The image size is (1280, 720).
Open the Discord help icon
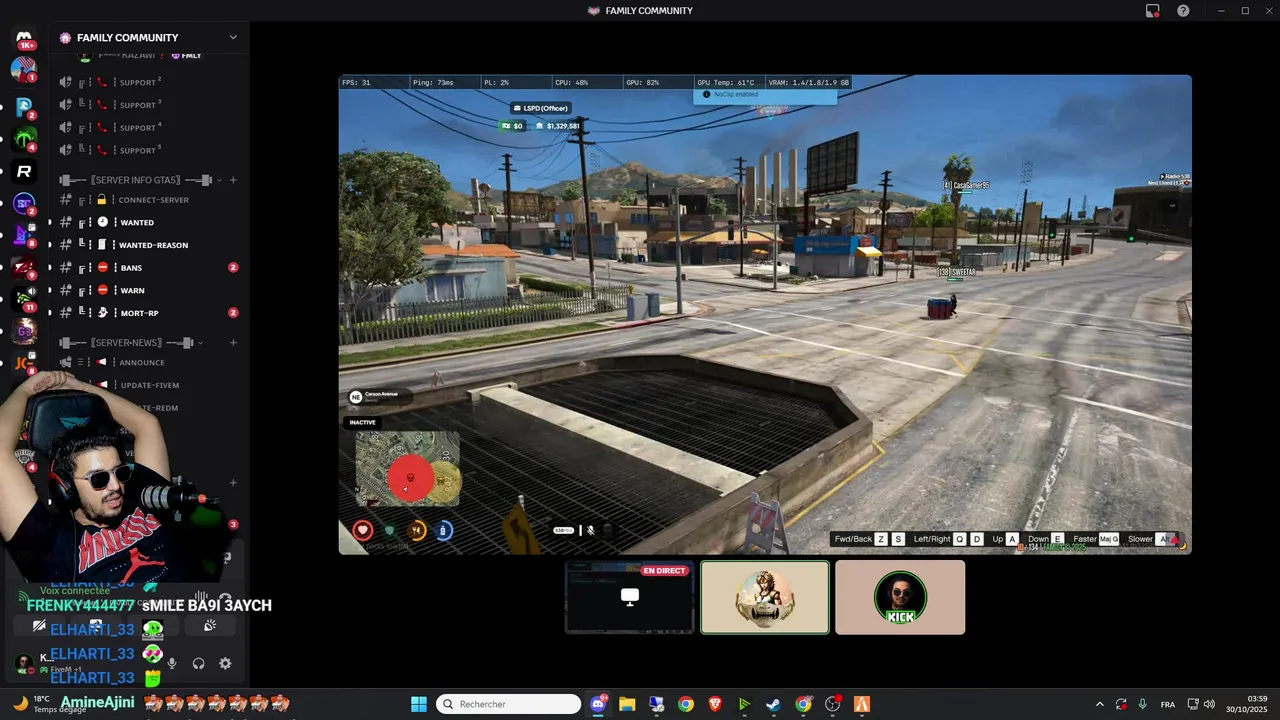click(1183, 11)
